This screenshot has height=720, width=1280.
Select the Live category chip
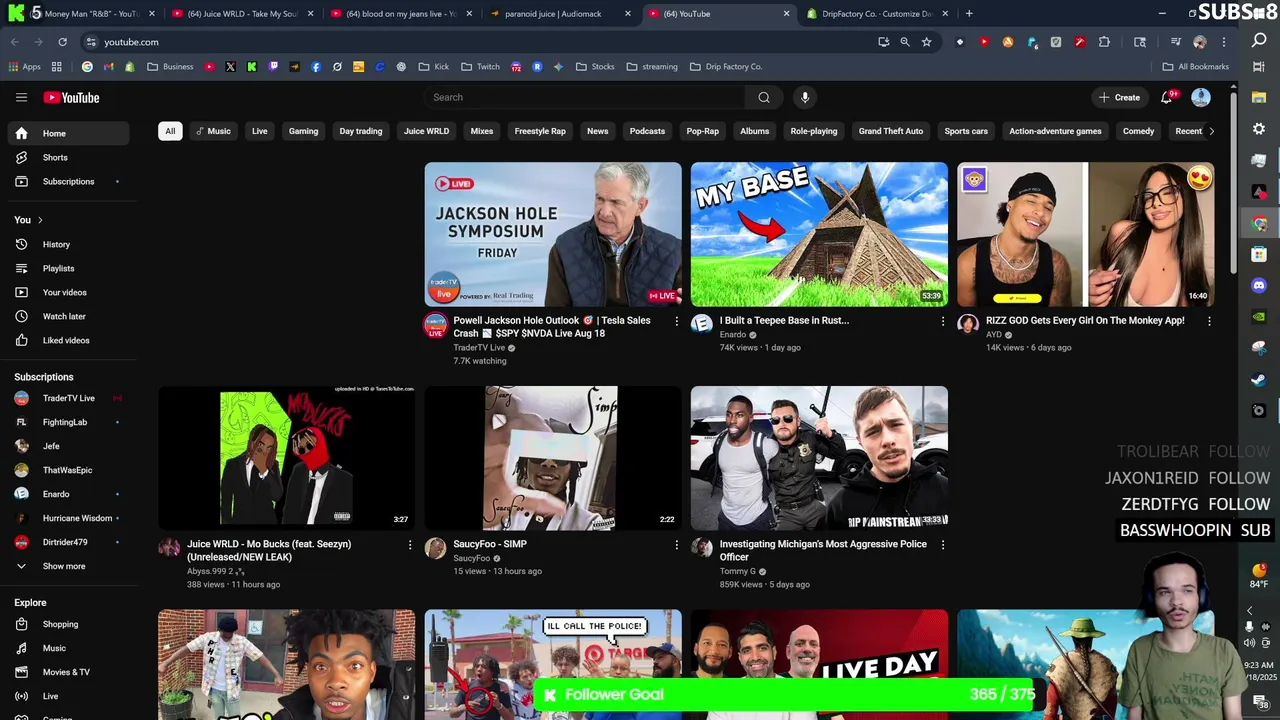[259, 131]
